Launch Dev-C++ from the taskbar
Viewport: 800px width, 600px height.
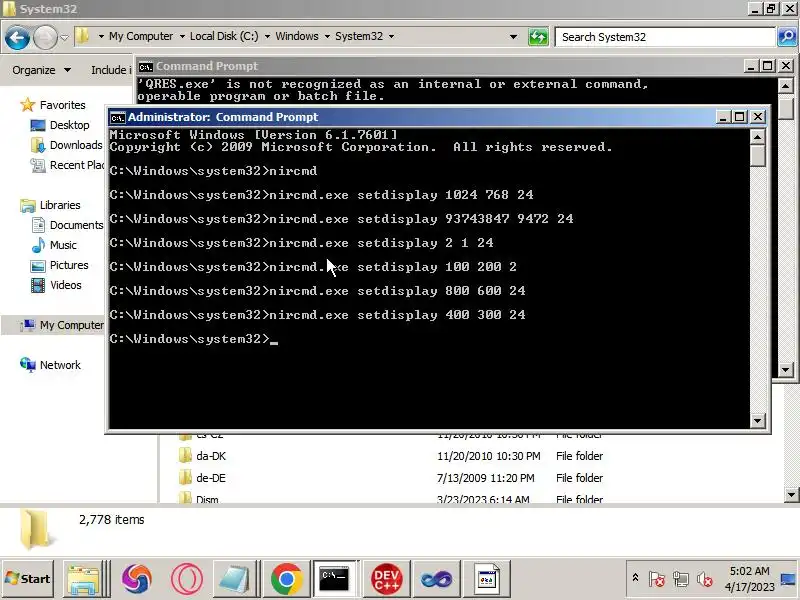point(386,579)
